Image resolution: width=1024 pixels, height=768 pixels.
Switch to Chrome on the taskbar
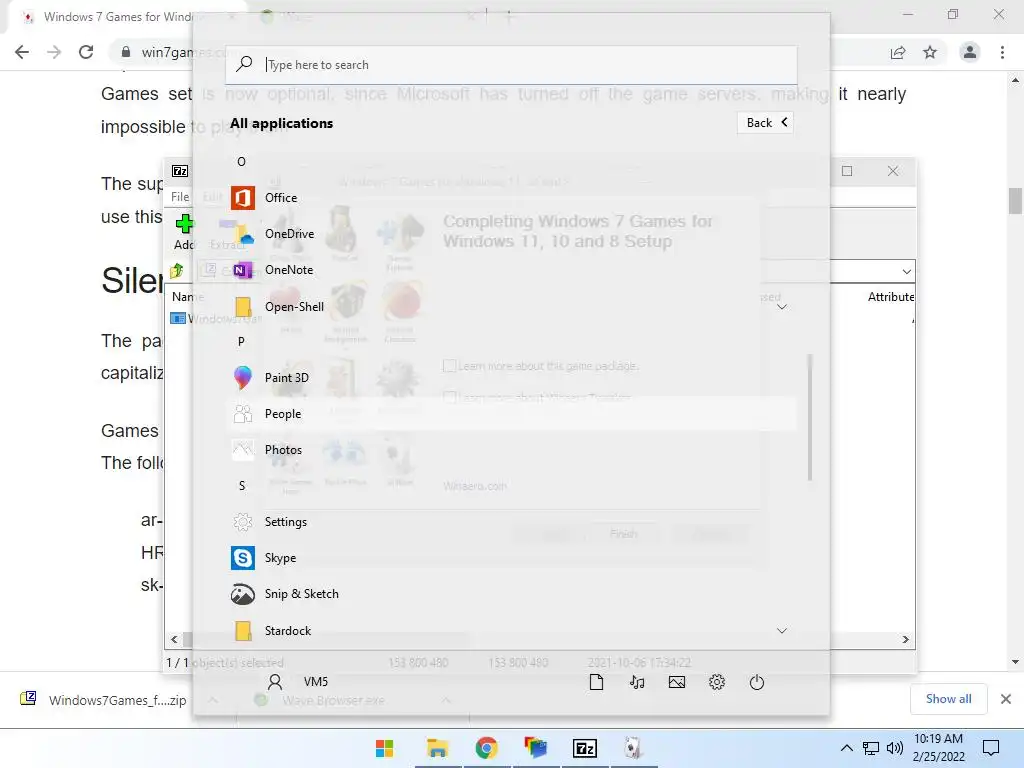coord(487,748)
